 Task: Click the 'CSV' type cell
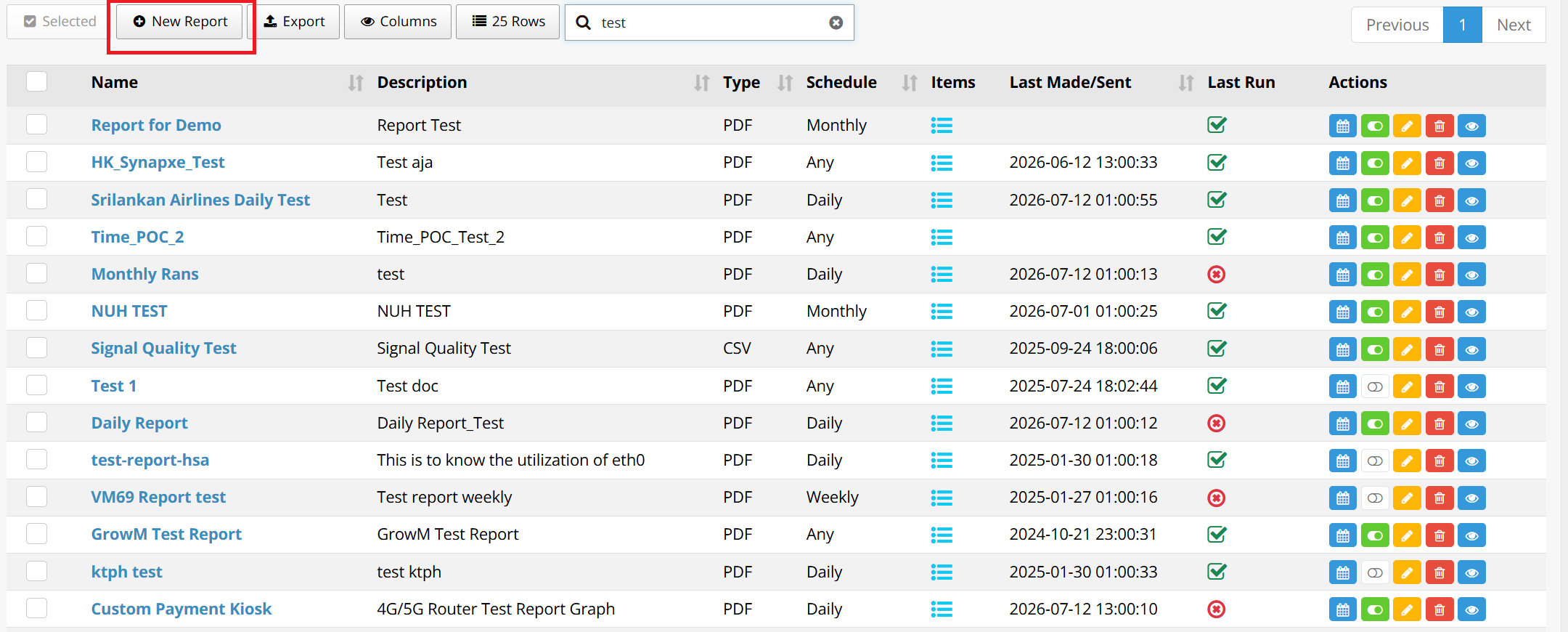coord(737,349)
